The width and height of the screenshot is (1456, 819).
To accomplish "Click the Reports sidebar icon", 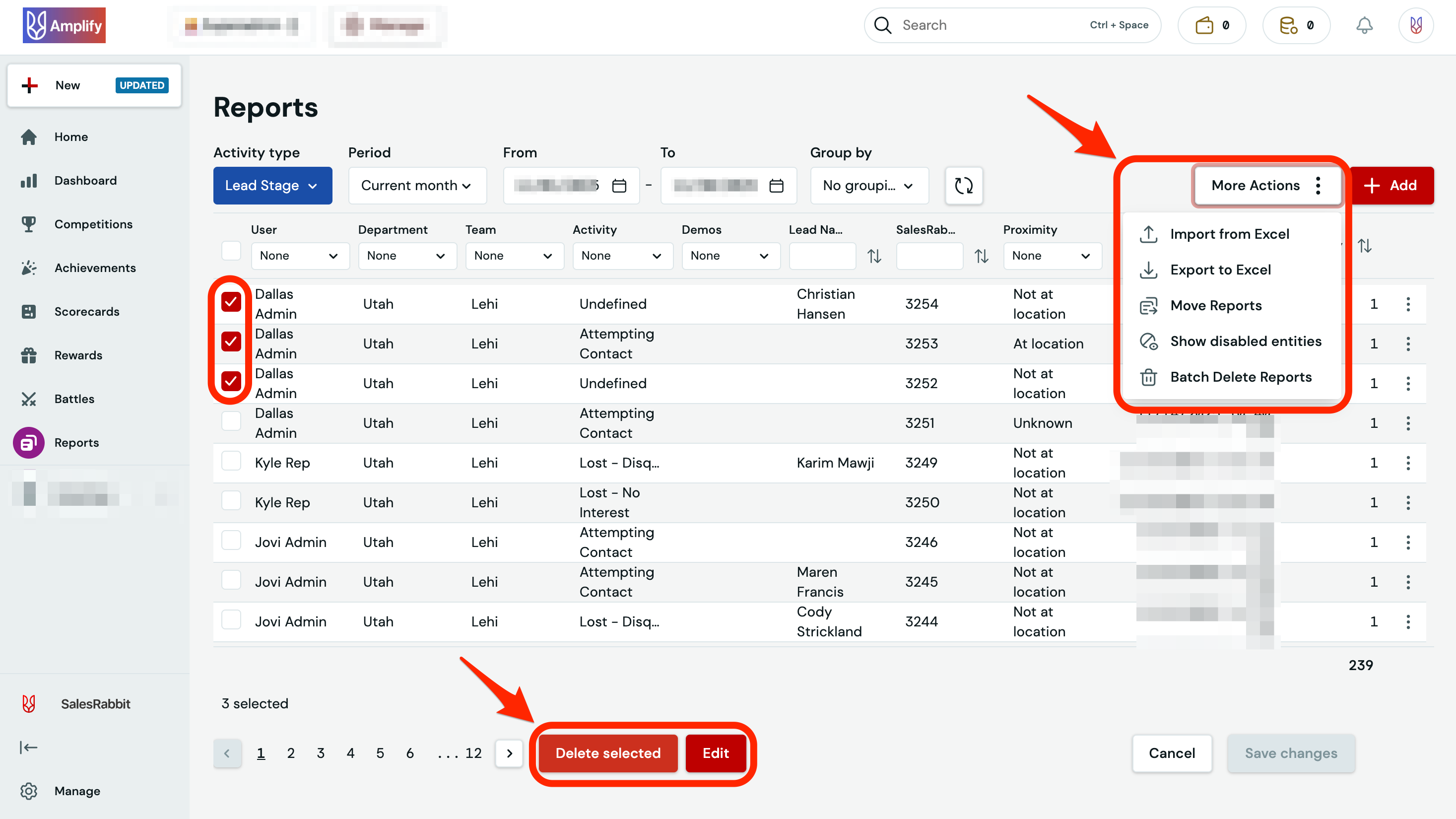I will pos(28,443).
